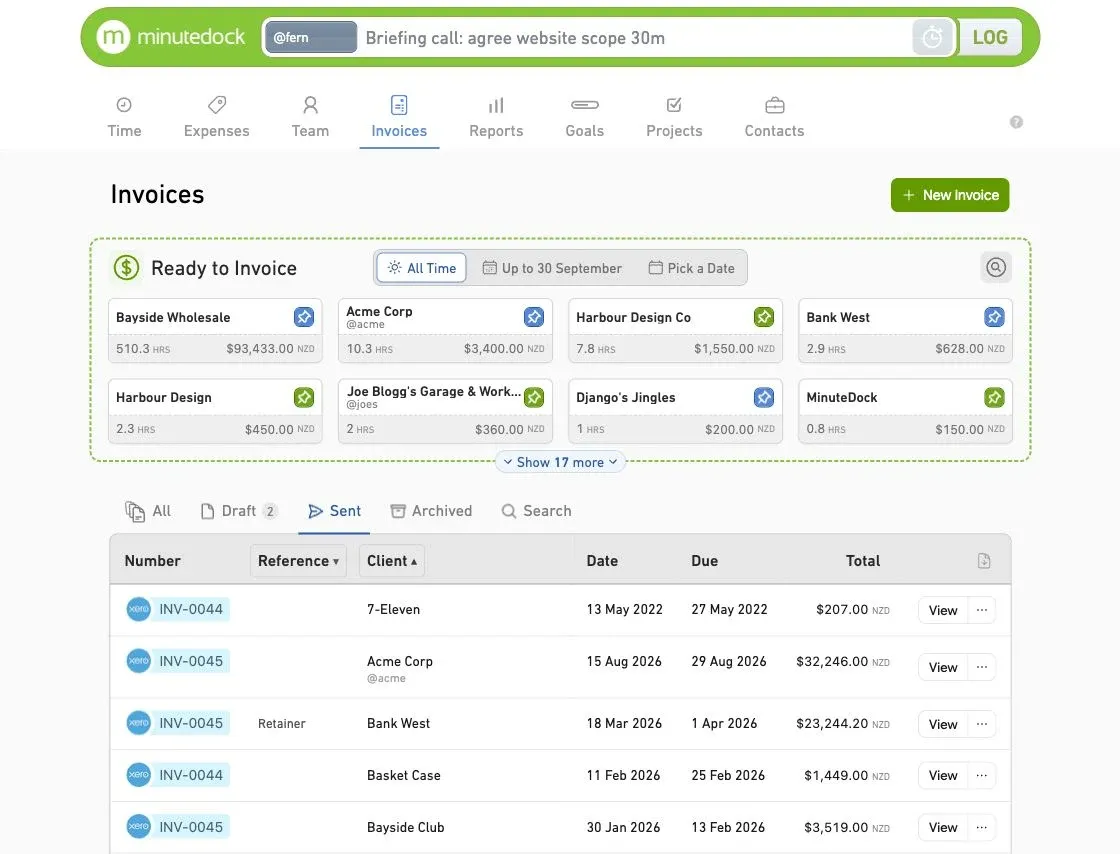
Task: Click the Ready to Invoice dollar icon
Action: 126,268
